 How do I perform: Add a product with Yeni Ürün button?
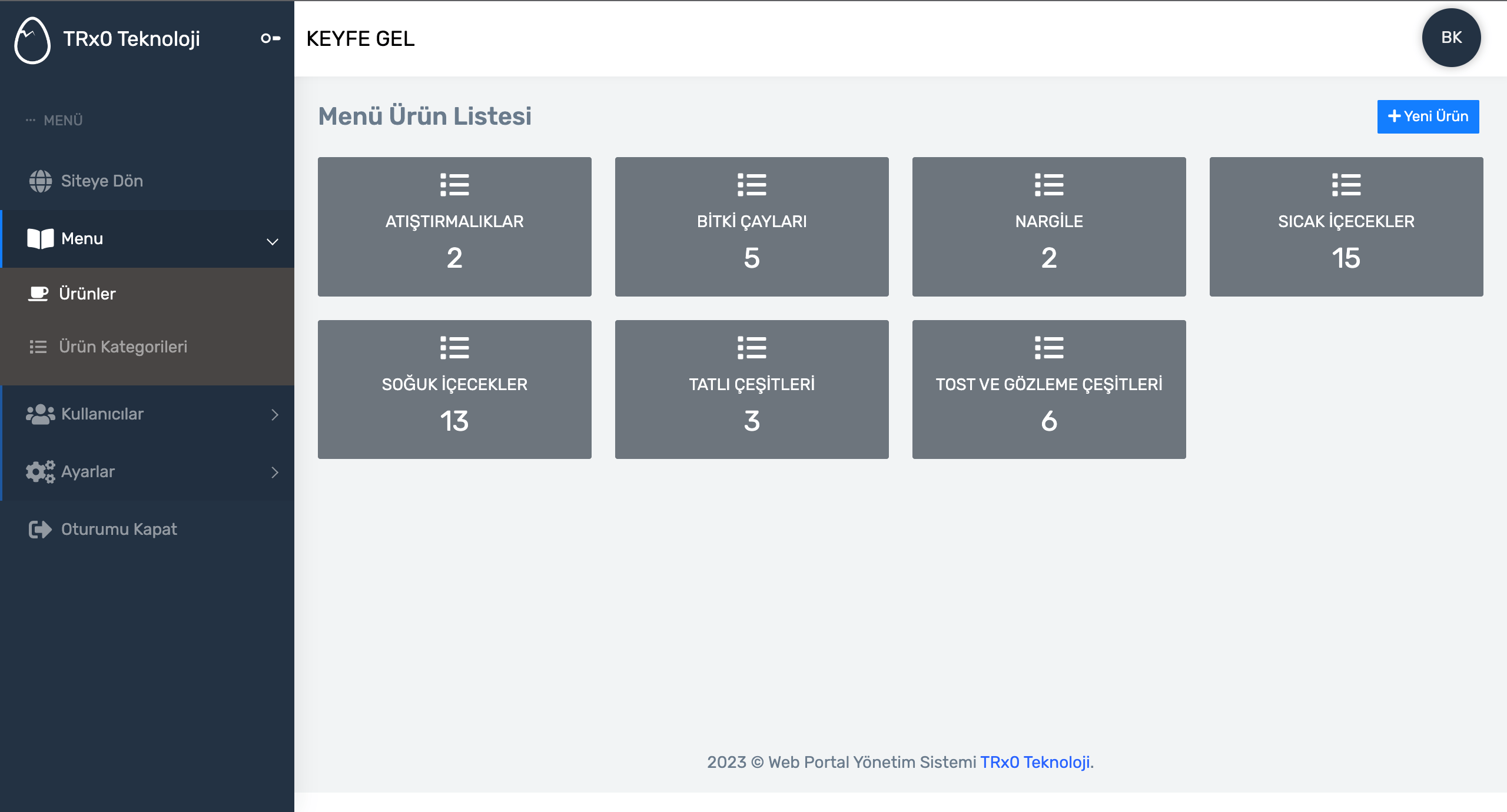pyautogui.click(x=1428, y=117)
